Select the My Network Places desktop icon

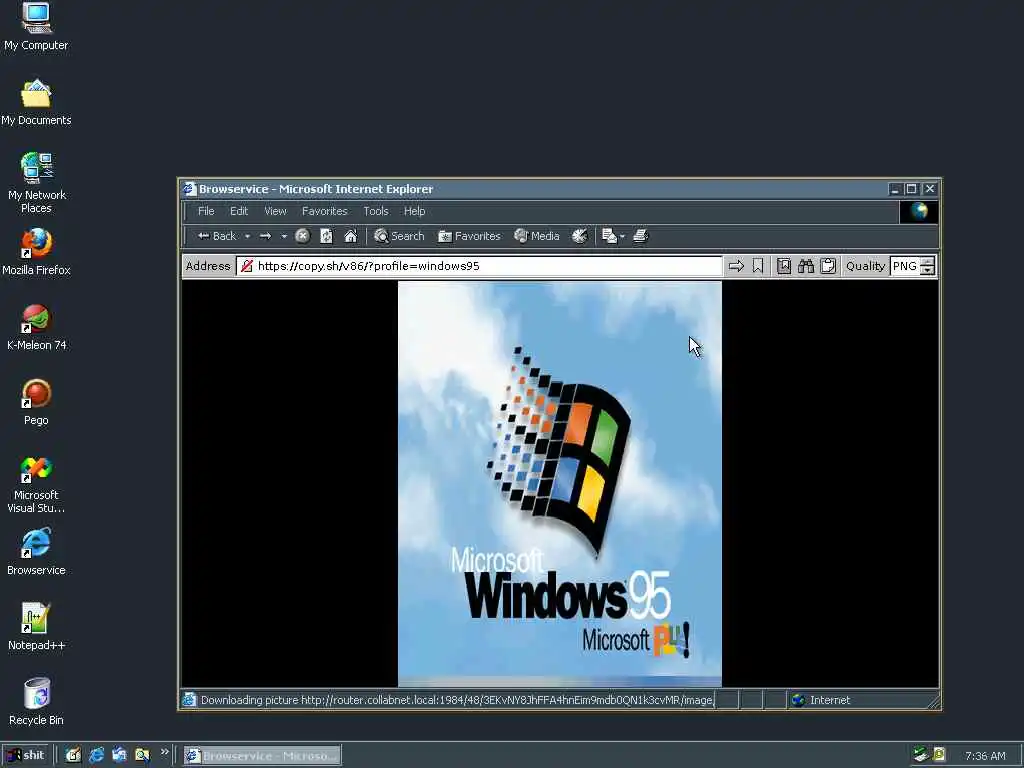click(36, 183)
